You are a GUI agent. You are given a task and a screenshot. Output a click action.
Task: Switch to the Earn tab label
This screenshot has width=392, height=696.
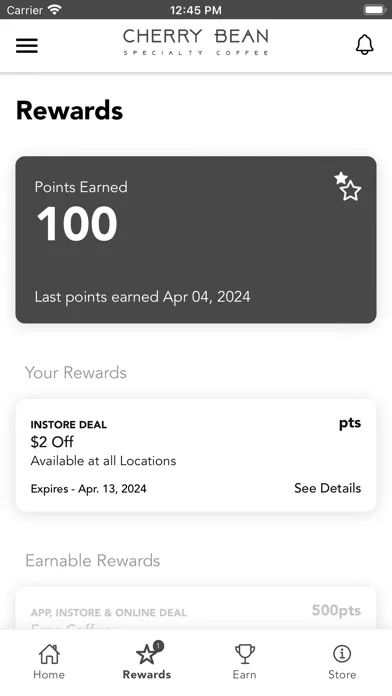click(245, 674)
